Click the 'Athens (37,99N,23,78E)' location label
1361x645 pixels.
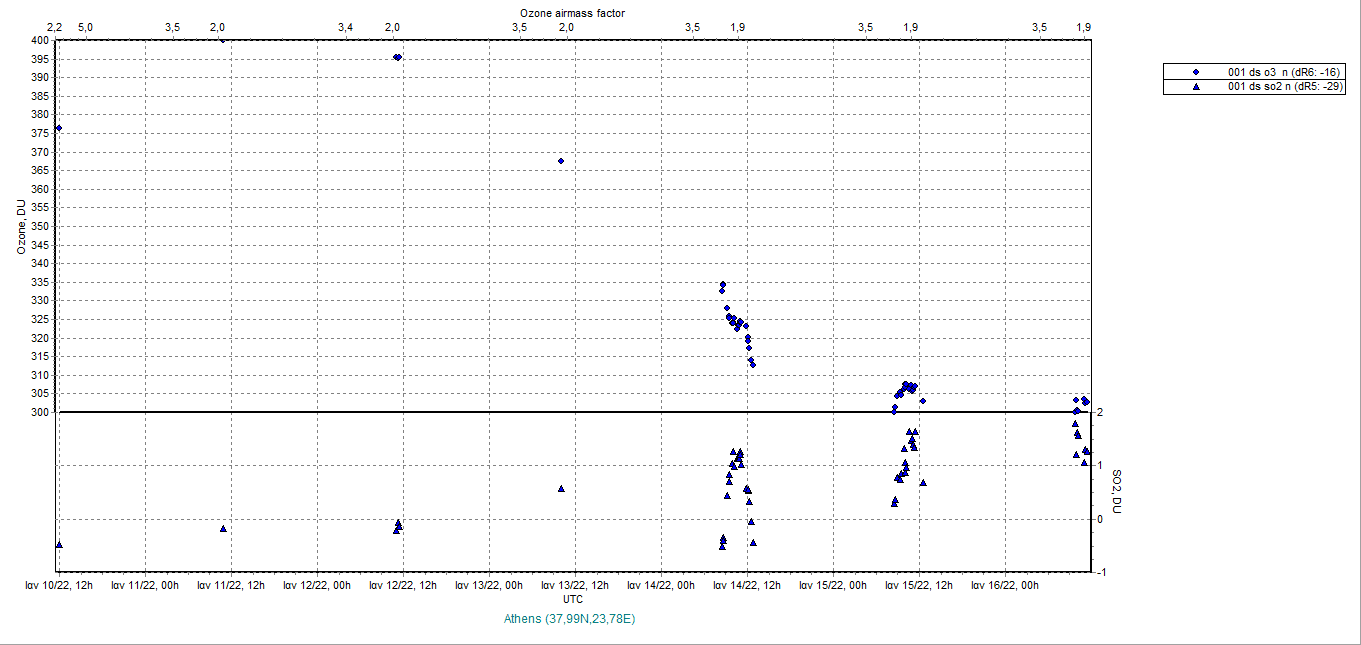tap(571, 619)
